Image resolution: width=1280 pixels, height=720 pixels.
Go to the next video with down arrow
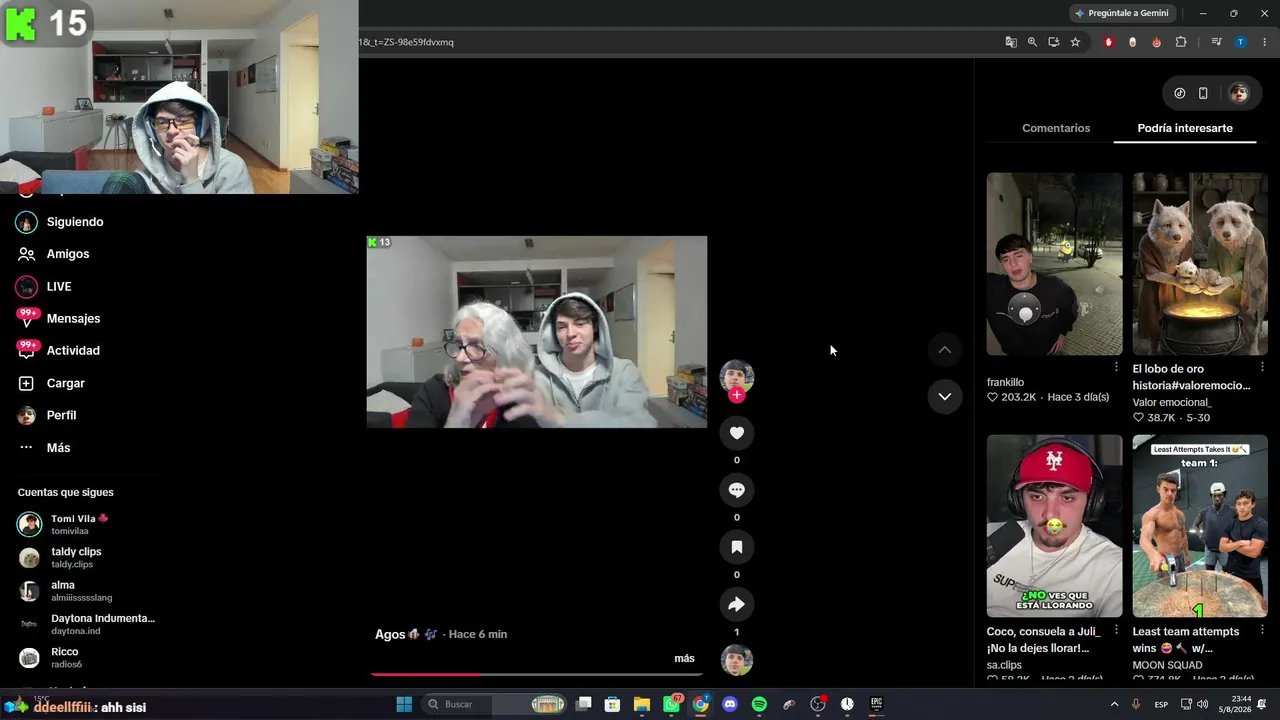[944, 396]
